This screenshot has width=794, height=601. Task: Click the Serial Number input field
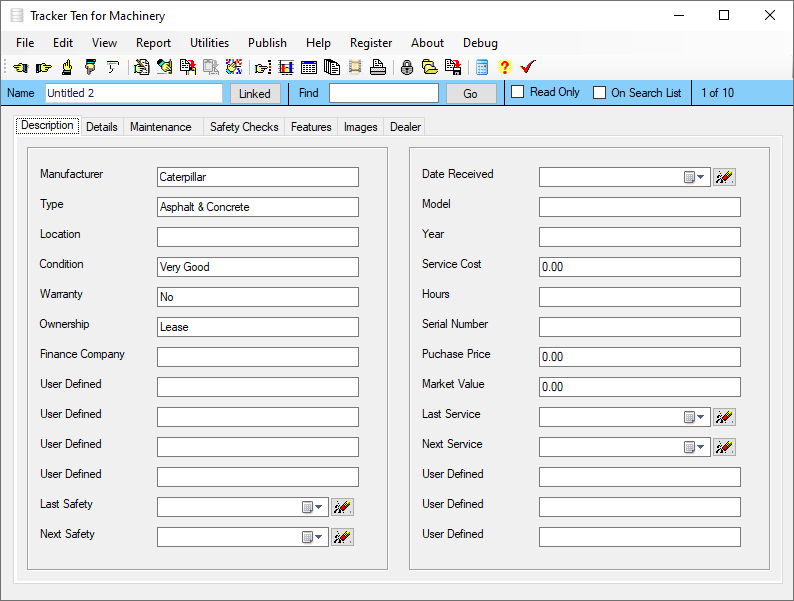639,327
